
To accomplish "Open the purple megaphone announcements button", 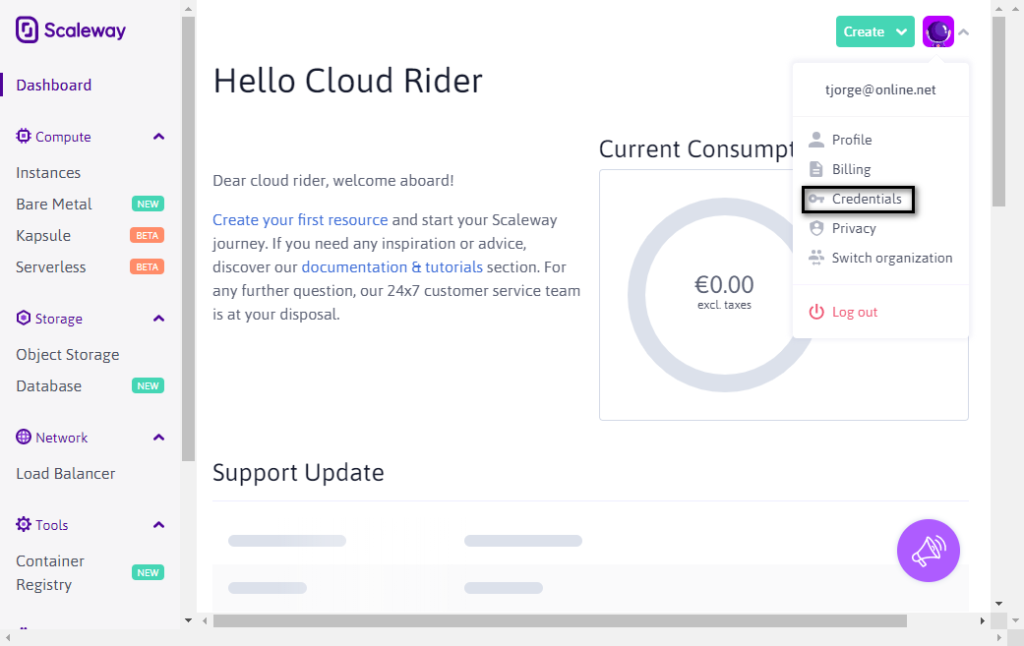I will (928, 551).
